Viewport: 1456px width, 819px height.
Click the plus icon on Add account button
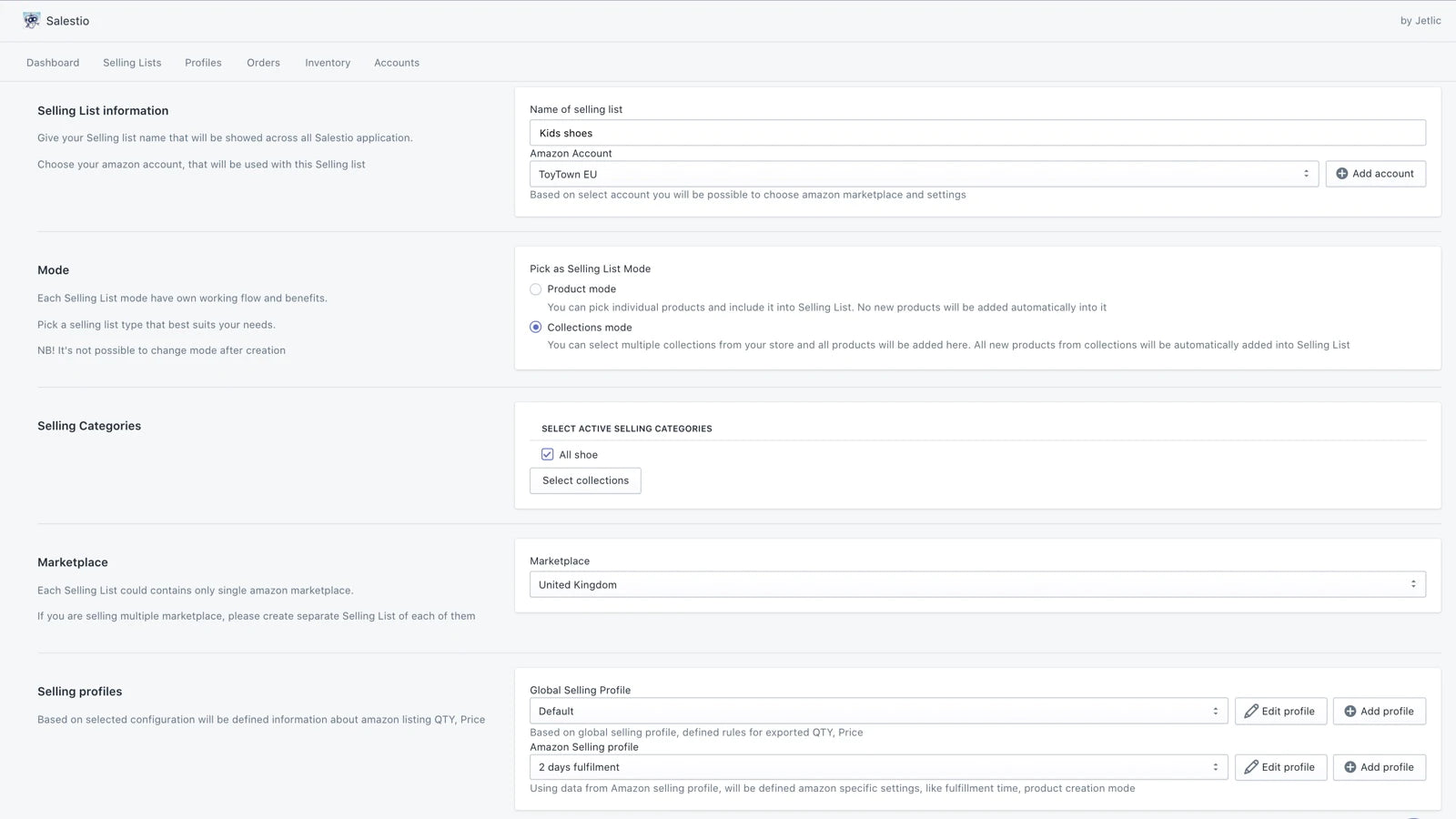point(1340,173)
